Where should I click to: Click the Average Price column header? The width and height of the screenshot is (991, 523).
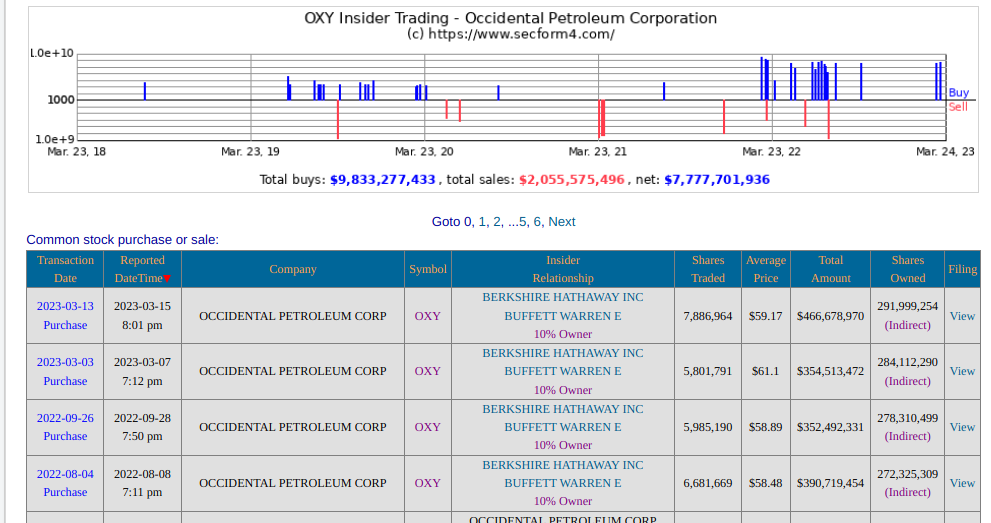click(765, 269)
